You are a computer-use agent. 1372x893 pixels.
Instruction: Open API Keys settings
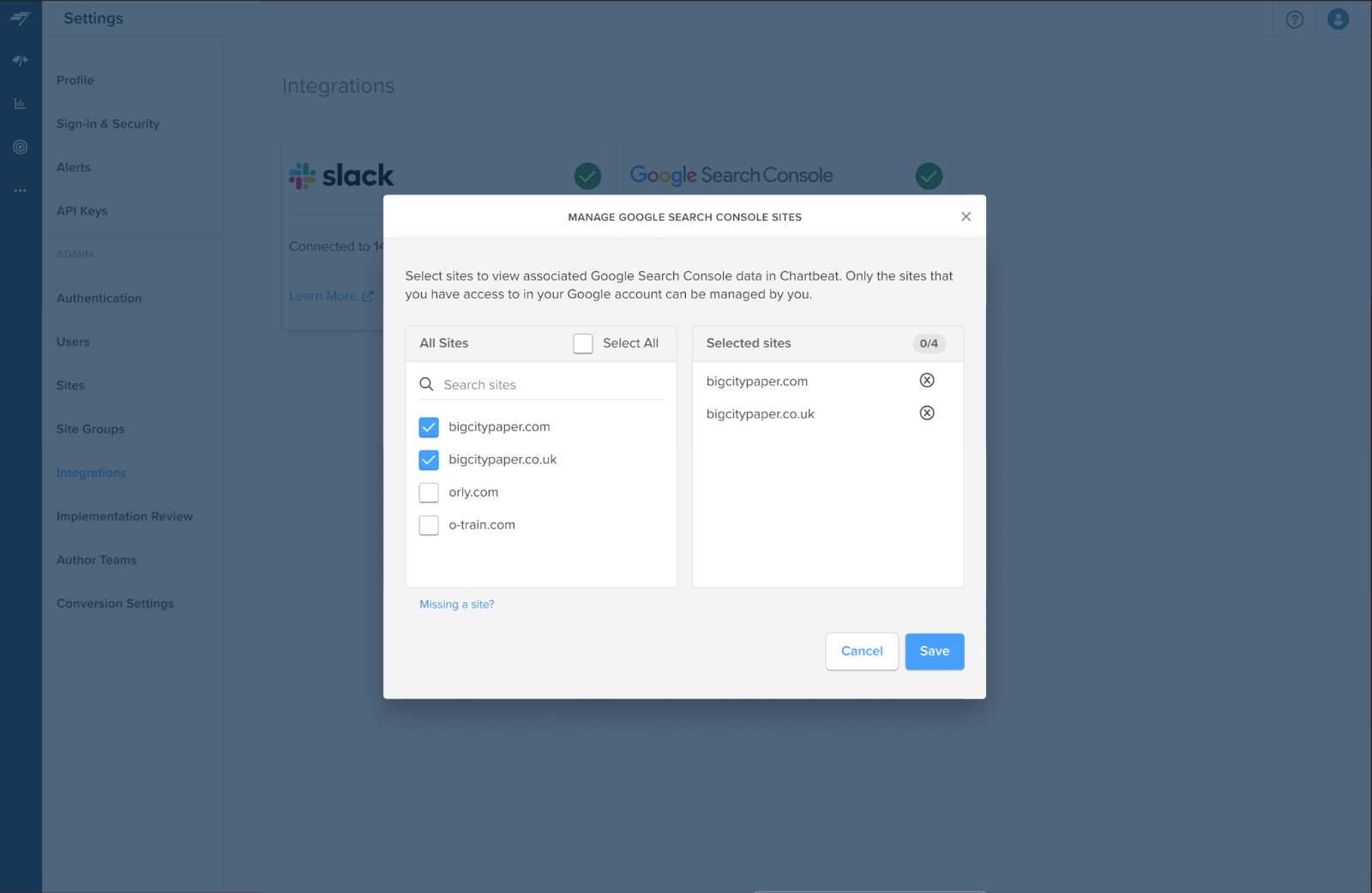(82, 211)
